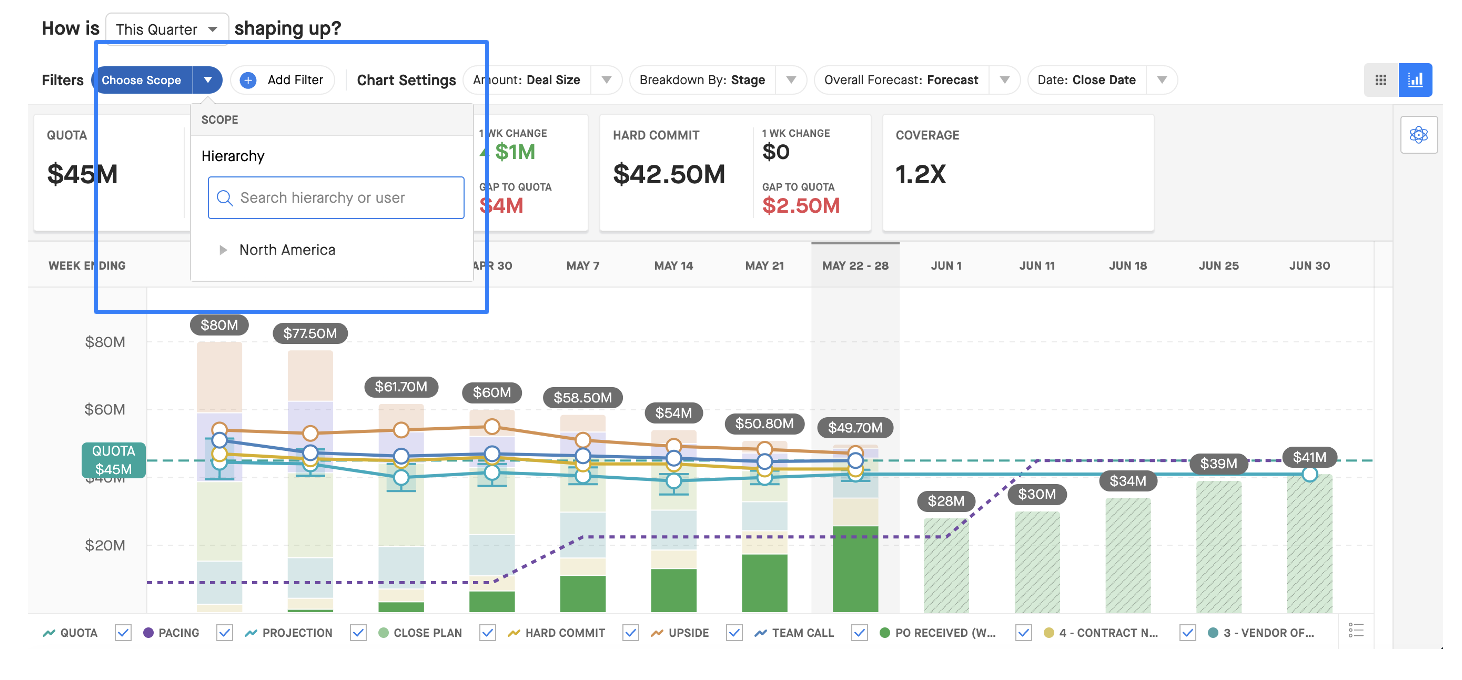This screenshot has height=680, width=1462.
Task: Open the This Quarter period dropdown
Action: tap(167, 29)
